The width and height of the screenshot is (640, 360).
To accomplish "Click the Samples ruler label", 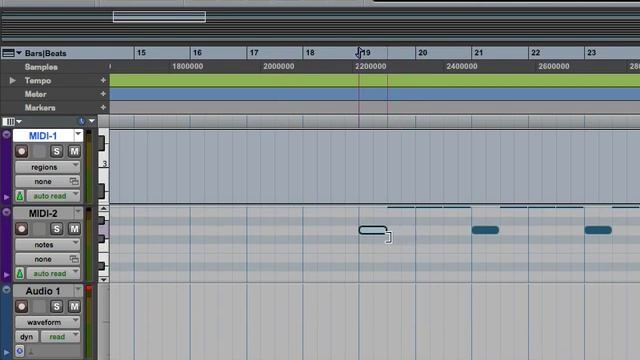I will (41, 67).
